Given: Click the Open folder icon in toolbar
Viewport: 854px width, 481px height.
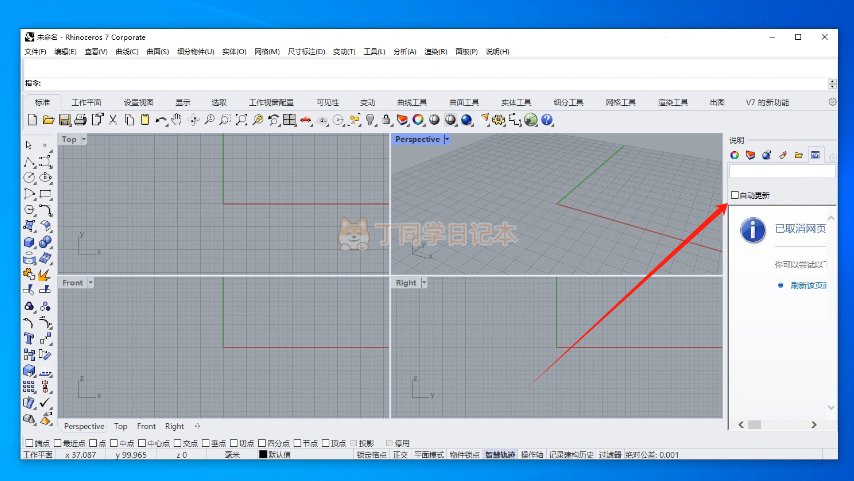Looking at the screenshot, I should (x=48, y=120).
